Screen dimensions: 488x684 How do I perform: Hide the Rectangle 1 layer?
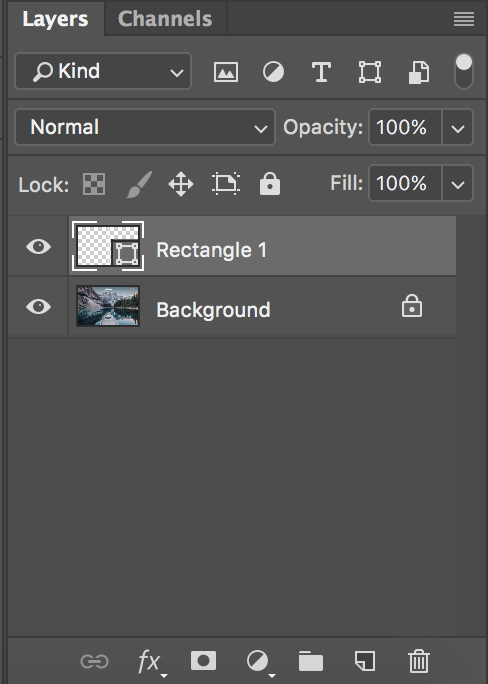click(38, 246)
